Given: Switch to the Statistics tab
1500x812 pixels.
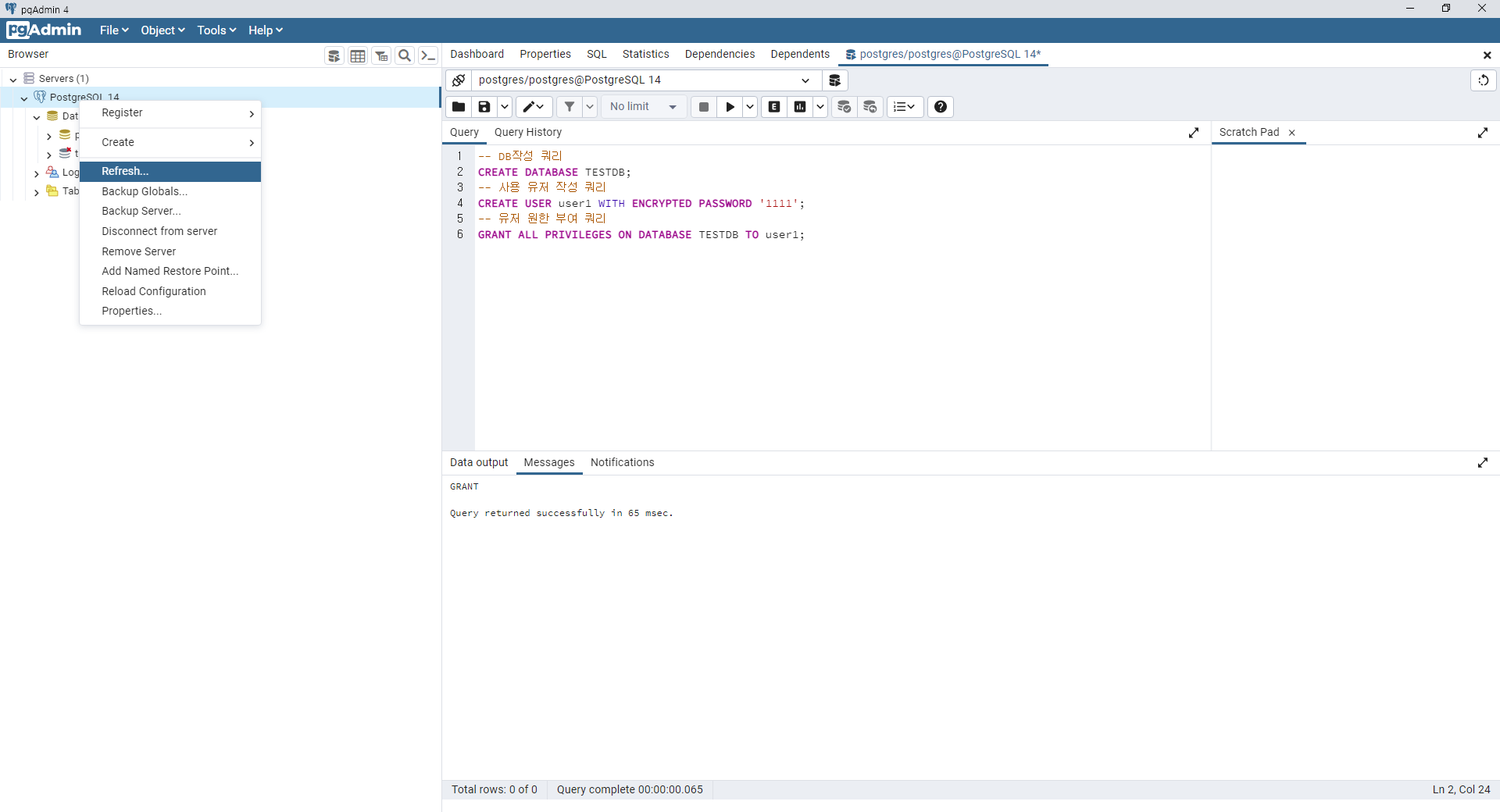Looking at the screenshot, I should tap(645, 55).
